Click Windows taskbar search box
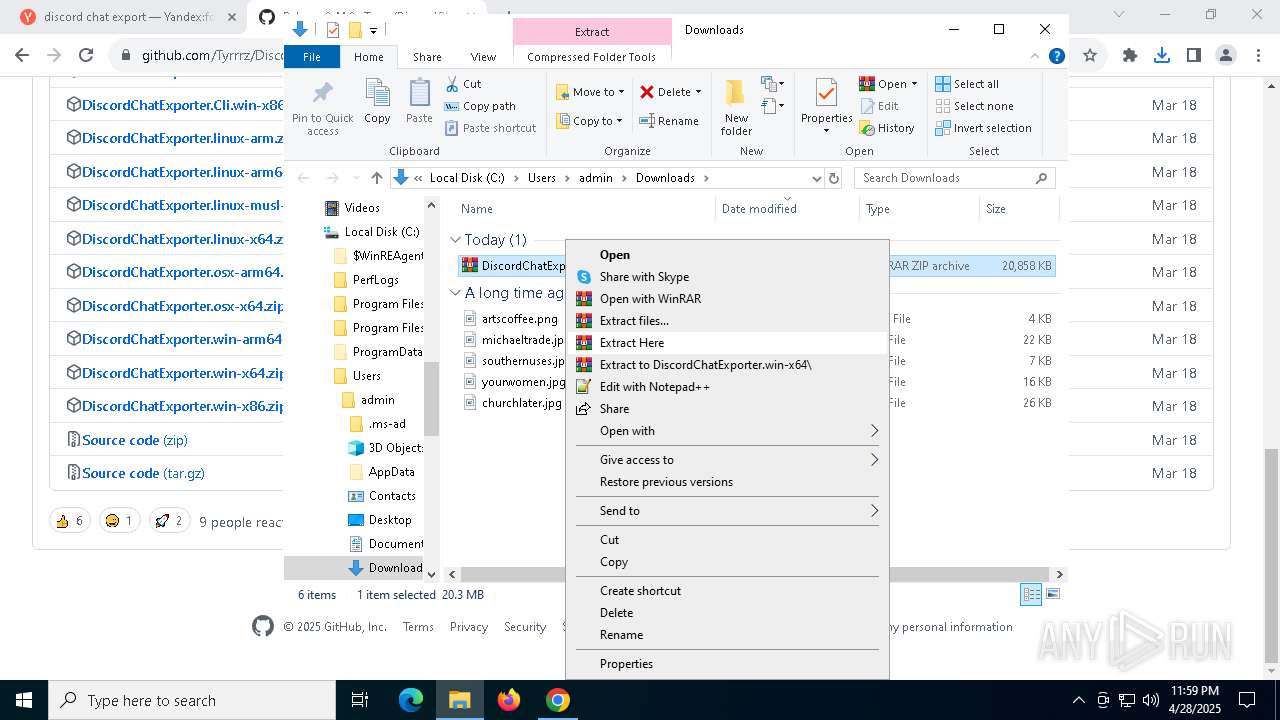 (192, 700)
